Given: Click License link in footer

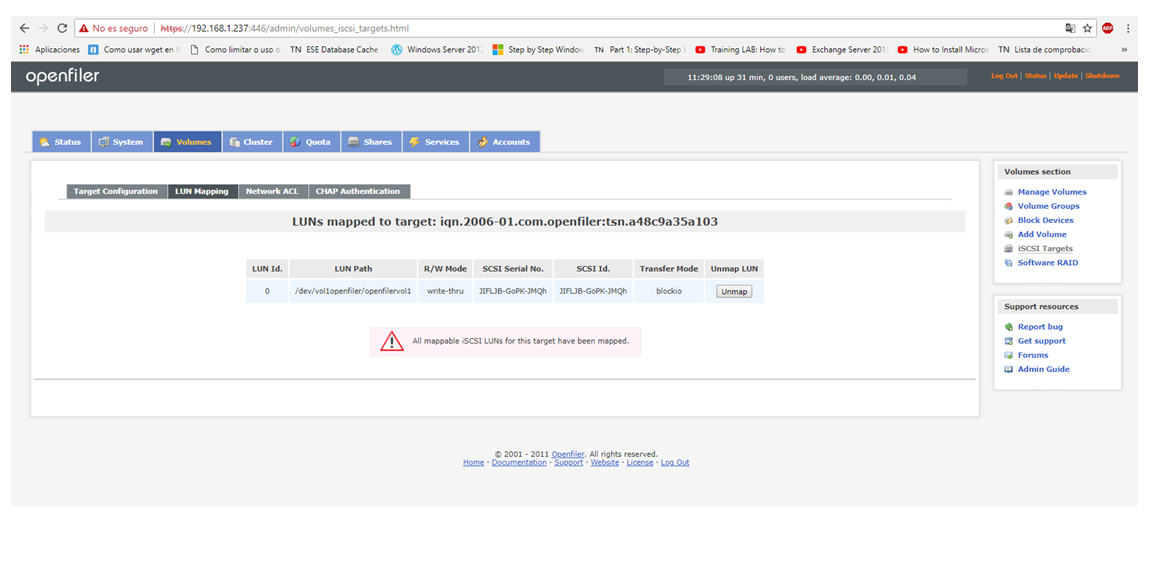Looking at the screenshot, I should (x=640, y=463).
